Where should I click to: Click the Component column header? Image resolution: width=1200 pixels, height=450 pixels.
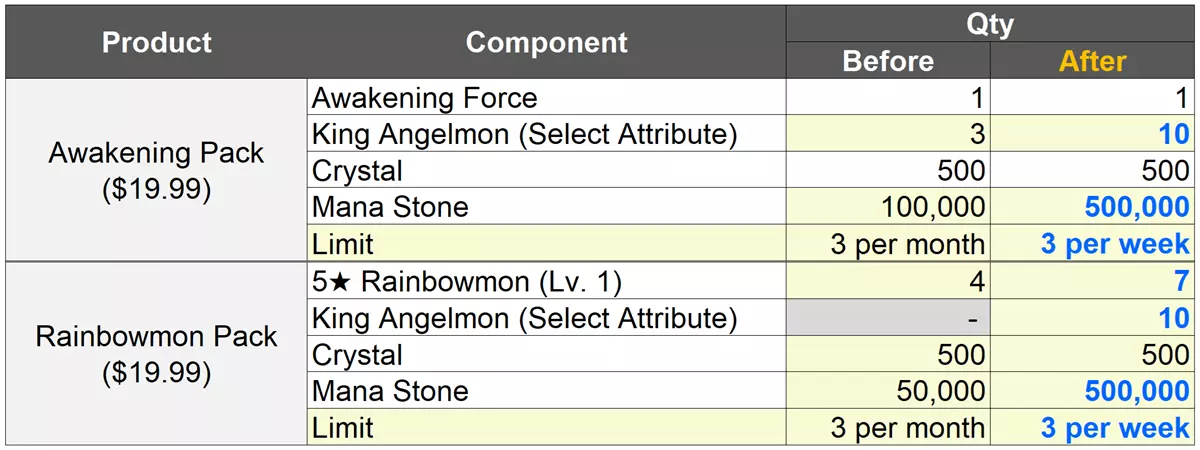tap(546, 43)
